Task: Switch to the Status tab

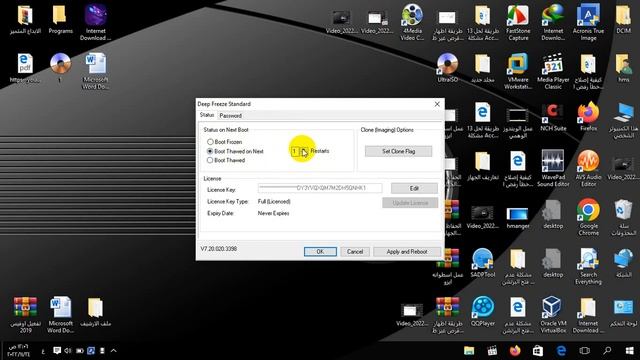Action: 207,115
